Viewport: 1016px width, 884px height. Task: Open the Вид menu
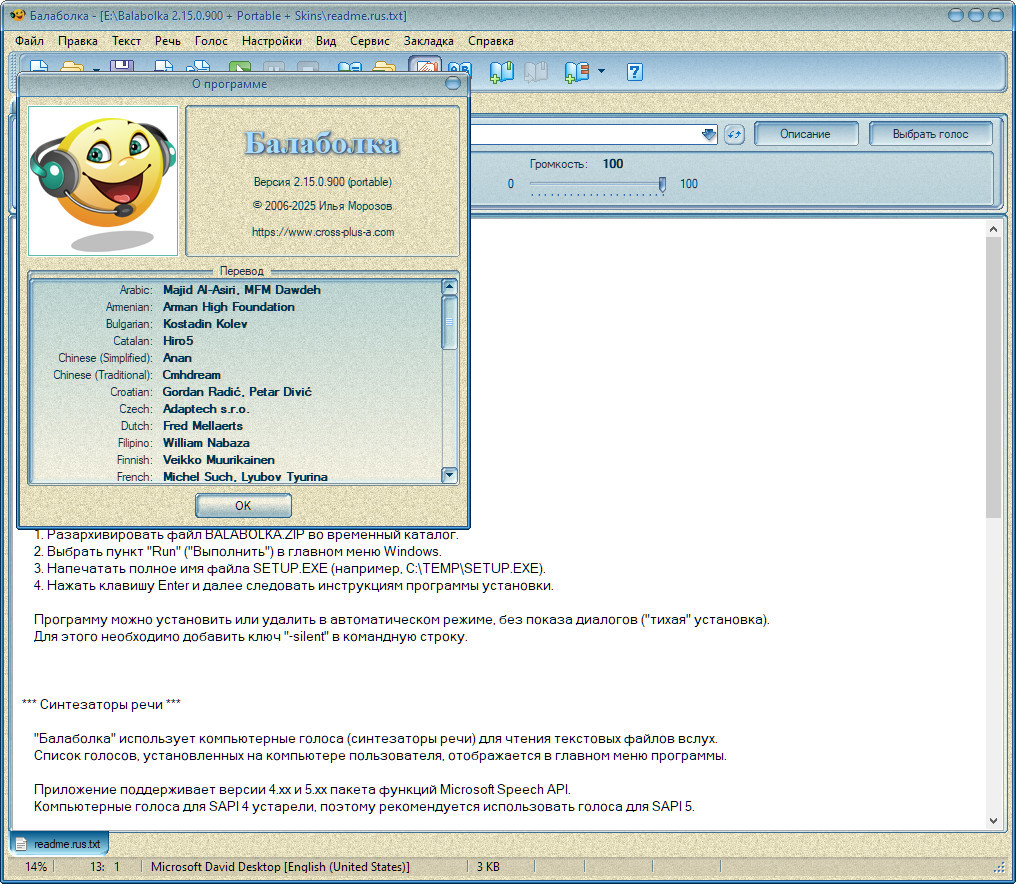coord(326,41)
